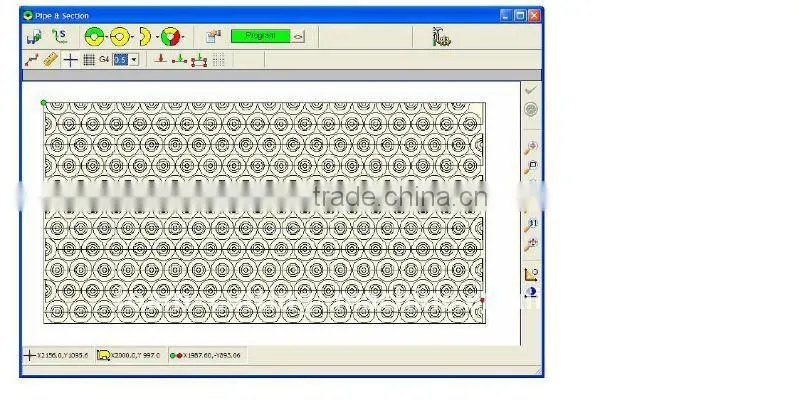
Task: Click the single red pierce-point icon
Action: coord(160,59)
